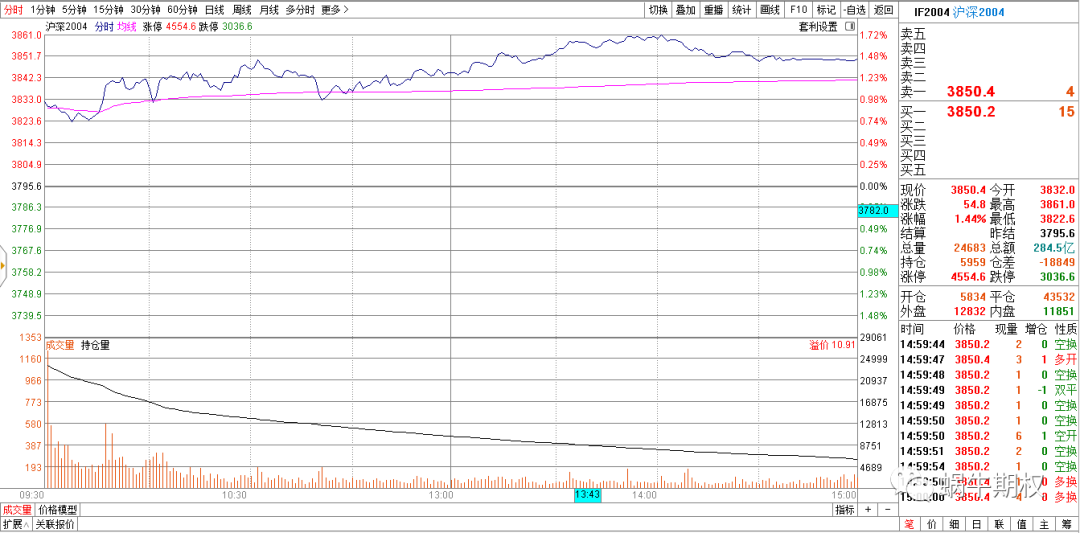
Task: Select the 主 view at the bottom right
Action: (1044, 525)
